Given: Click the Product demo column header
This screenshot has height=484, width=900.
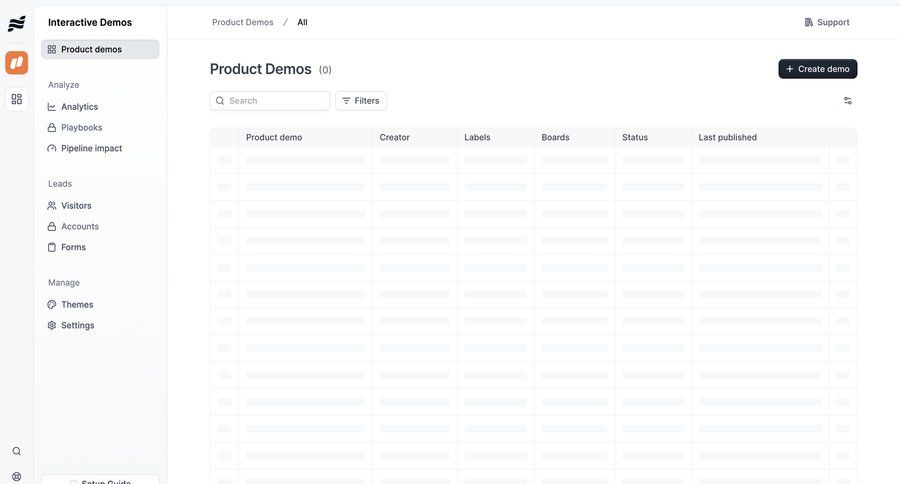Looking at the screenshot, I should click(x=274, y=137).
